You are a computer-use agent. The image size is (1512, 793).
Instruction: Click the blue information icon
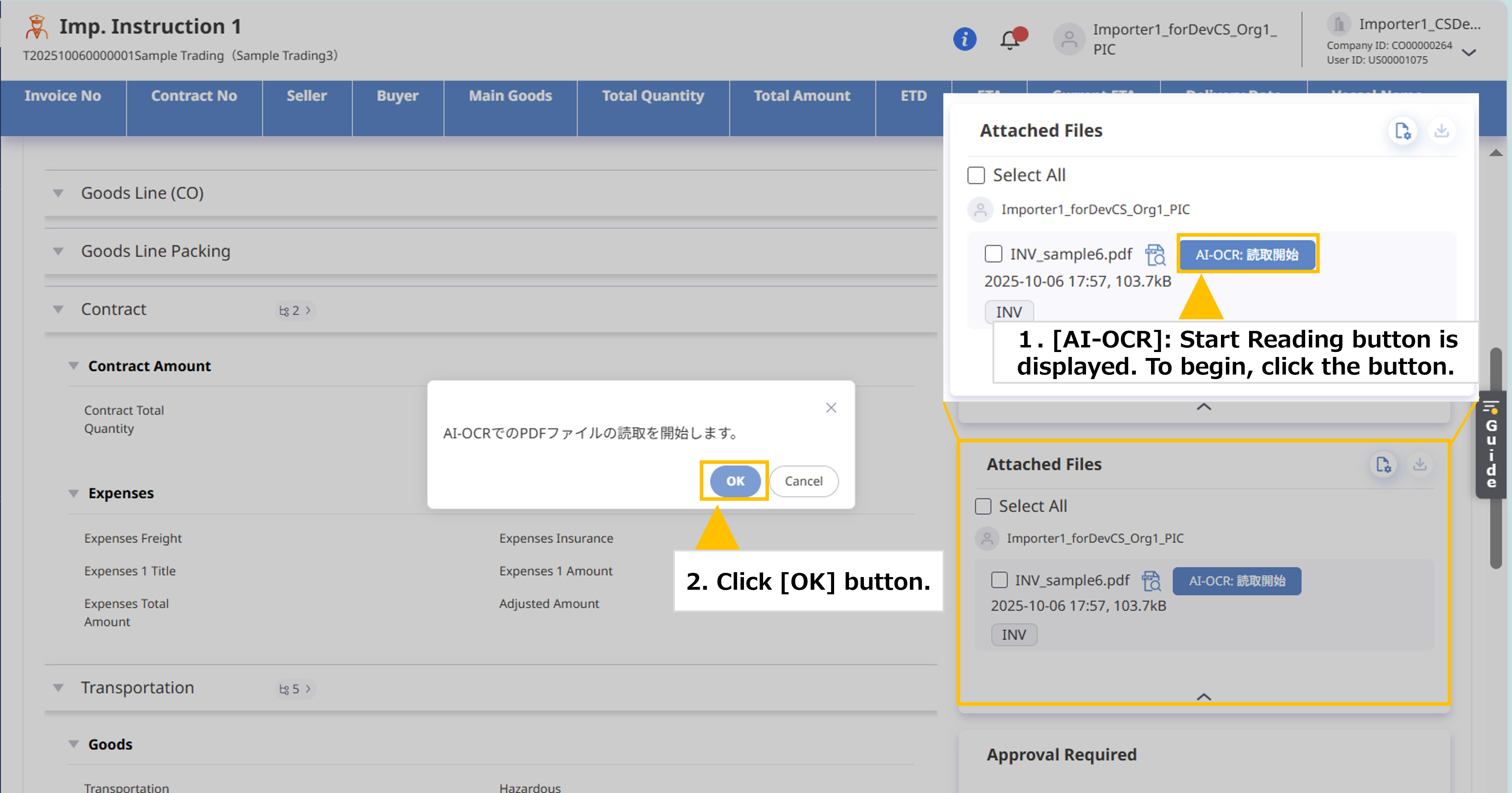tap(964, 39)
